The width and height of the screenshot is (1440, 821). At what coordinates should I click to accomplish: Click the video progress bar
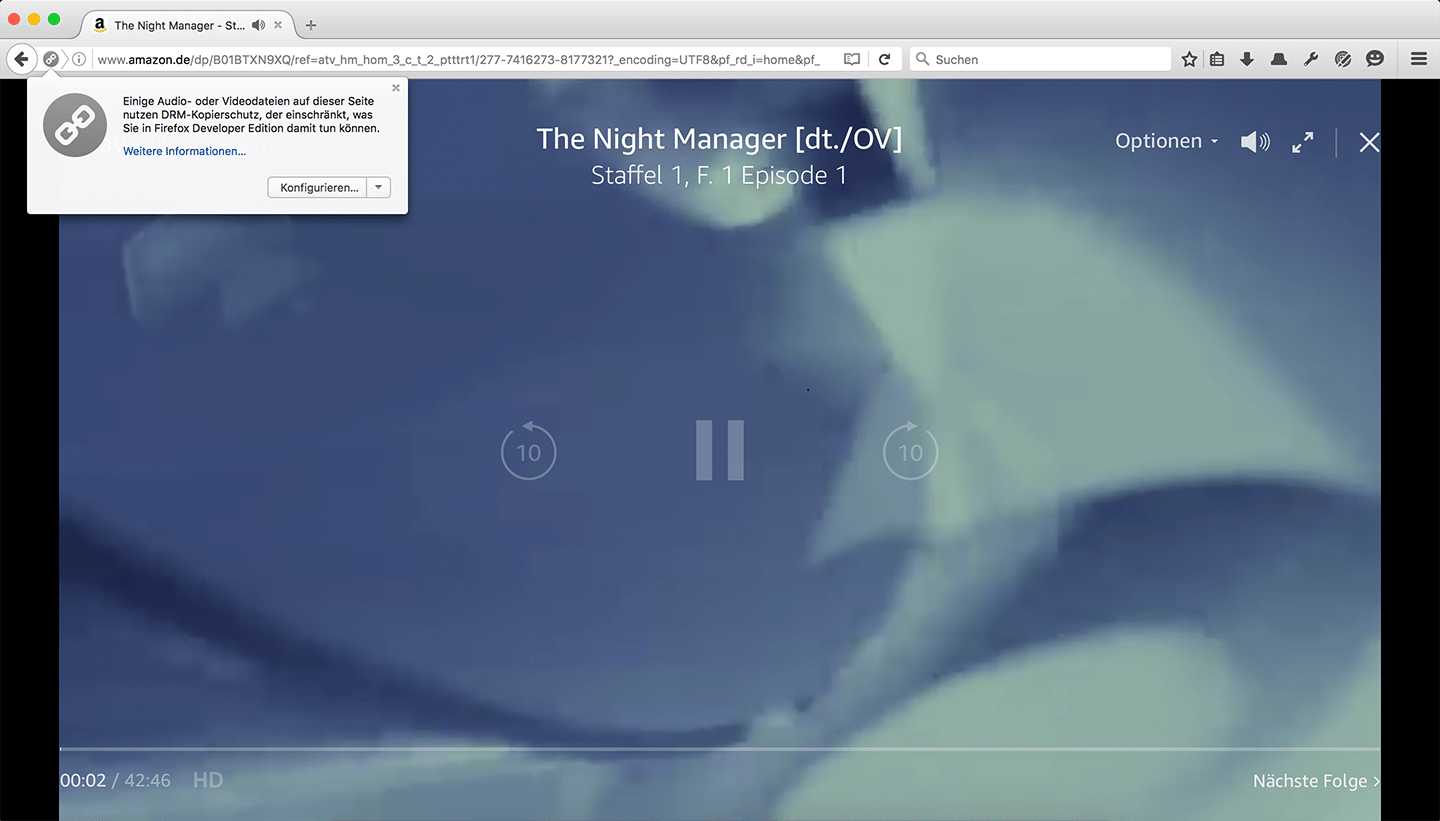(720, 748)
